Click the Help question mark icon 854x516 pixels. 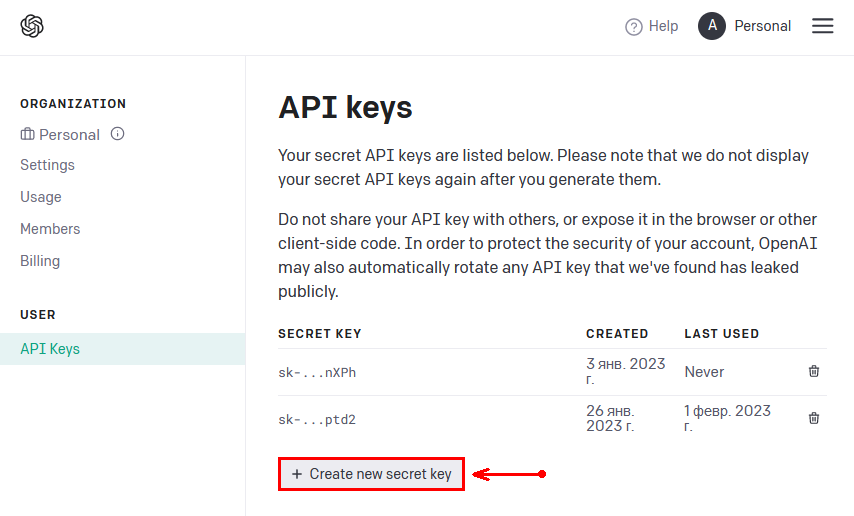(633, 27)
